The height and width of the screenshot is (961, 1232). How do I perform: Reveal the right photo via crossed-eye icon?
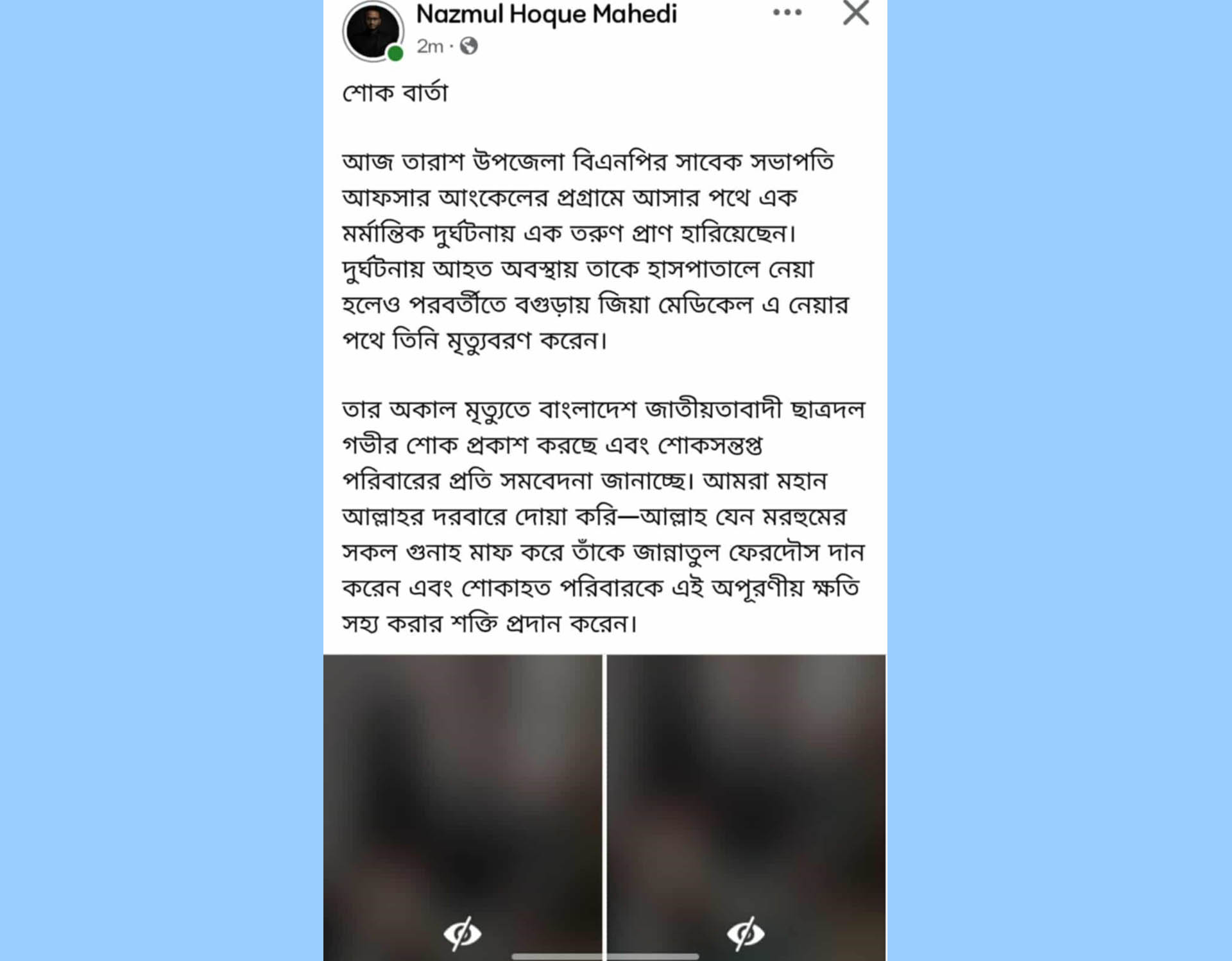coord(746,933)
